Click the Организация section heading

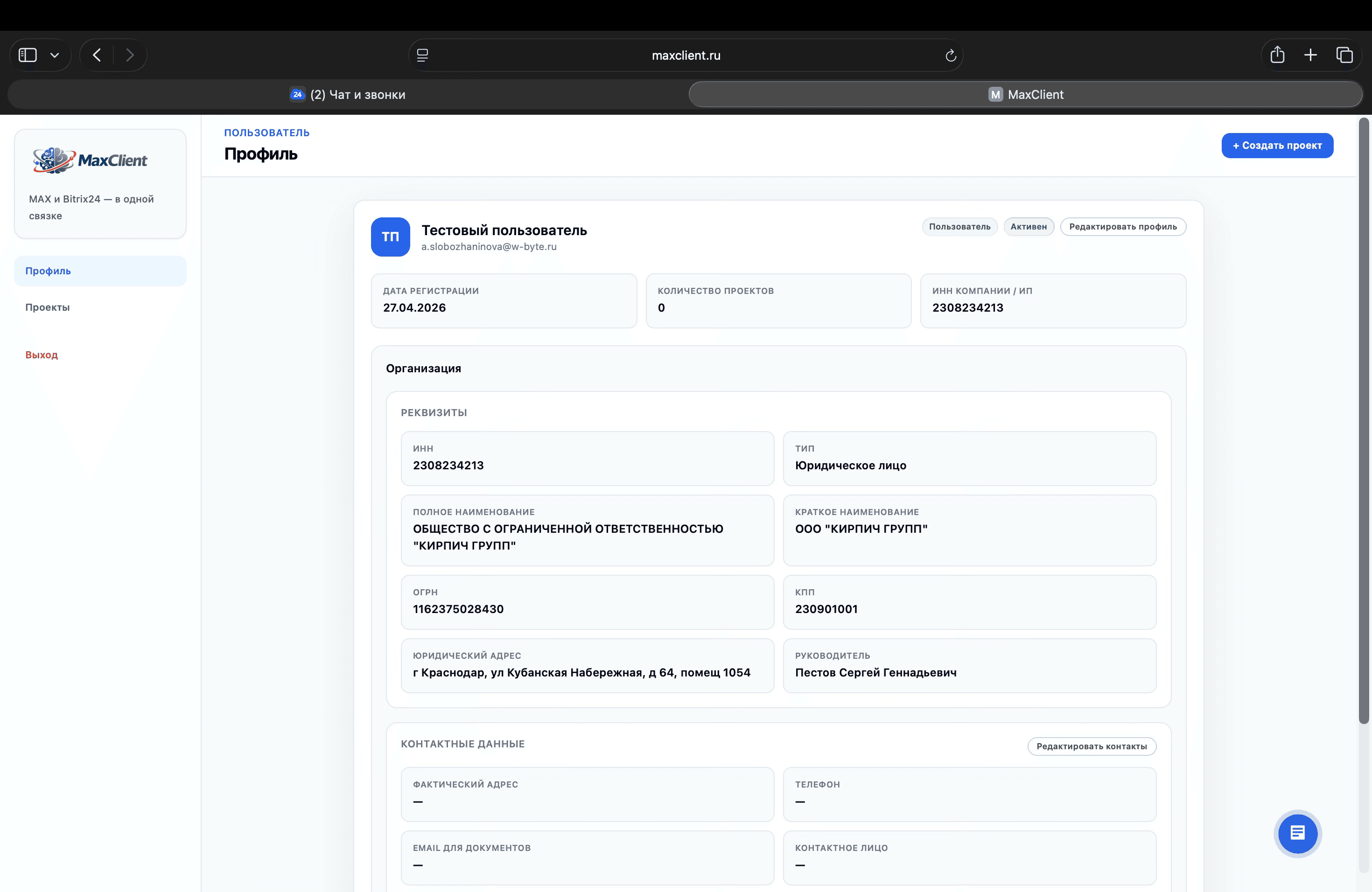[x=423, y=368]
